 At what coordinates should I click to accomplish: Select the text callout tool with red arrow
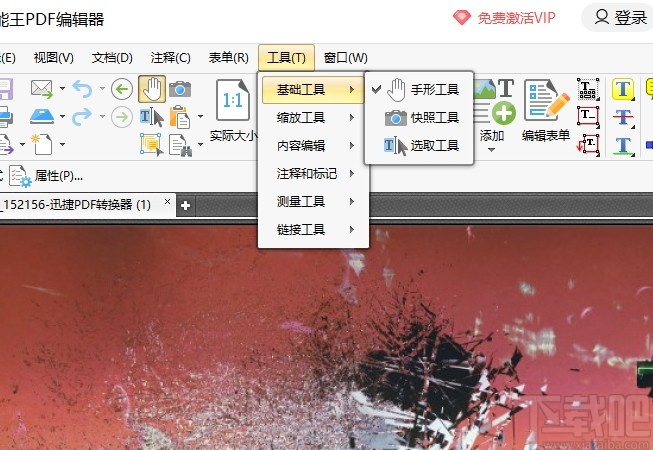coord(588,144)
